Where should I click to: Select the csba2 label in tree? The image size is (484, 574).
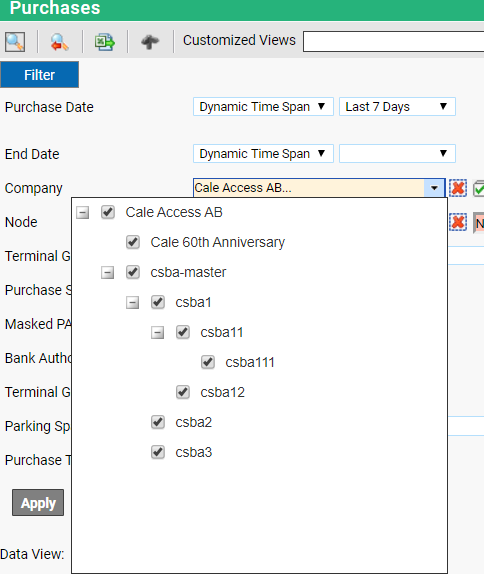[194, 422]
